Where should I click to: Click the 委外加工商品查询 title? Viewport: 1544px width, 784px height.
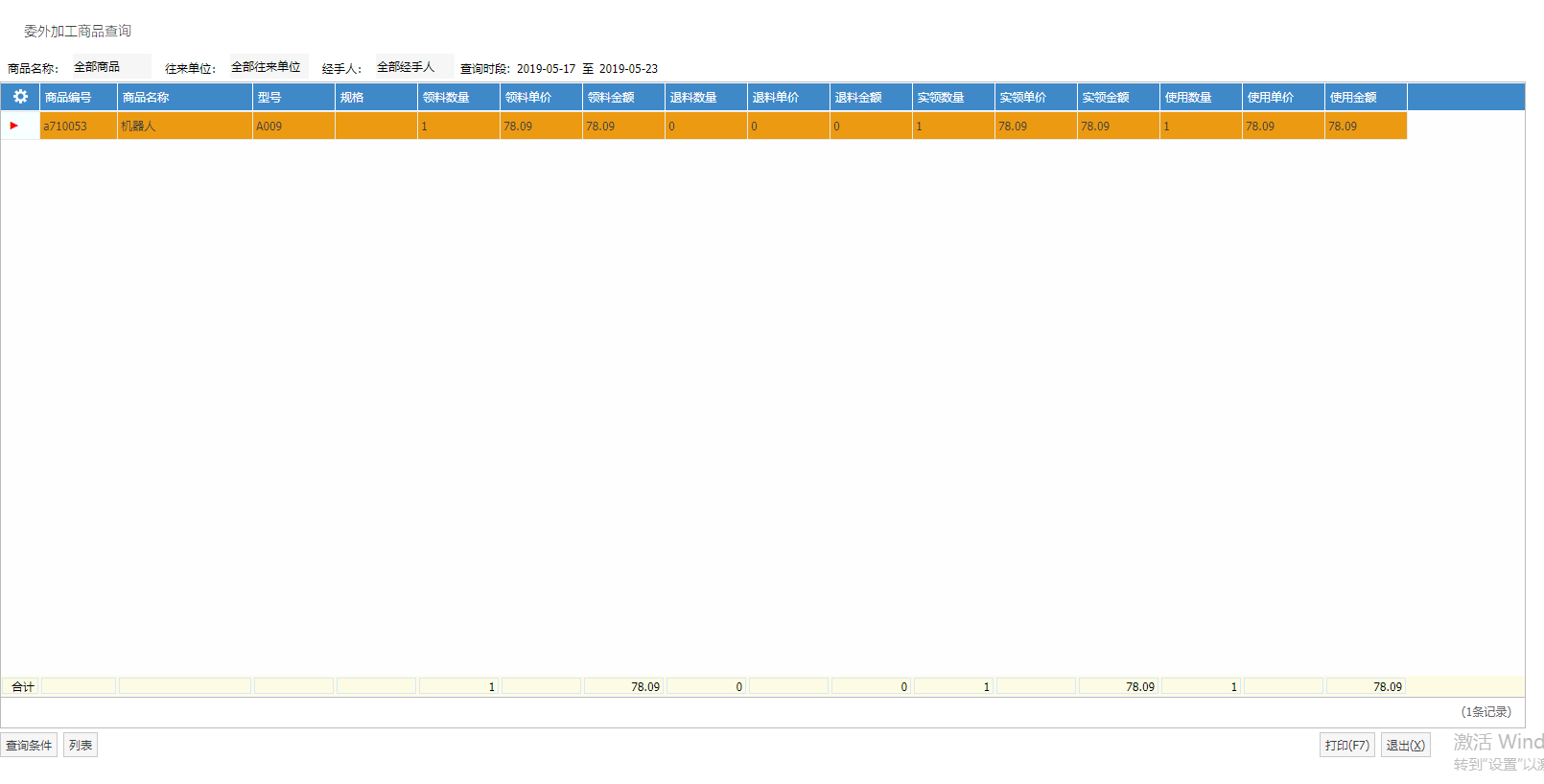(x=78, y=31)
